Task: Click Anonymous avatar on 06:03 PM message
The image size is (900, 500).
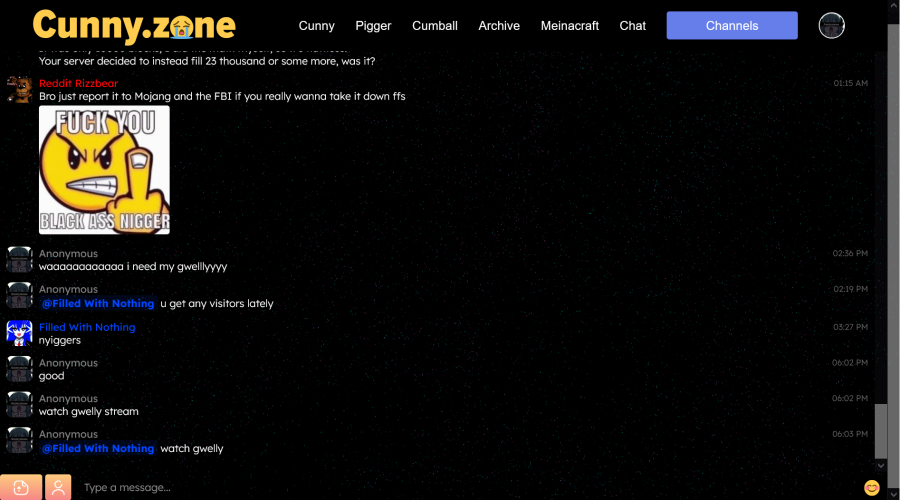Action: click(x=19, y=440)
